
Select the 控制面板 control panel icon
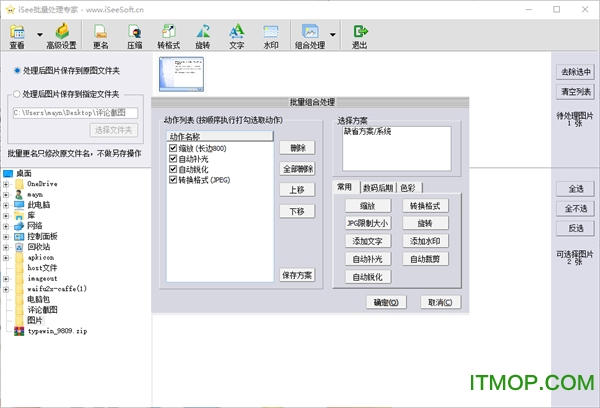click(19, 237)
